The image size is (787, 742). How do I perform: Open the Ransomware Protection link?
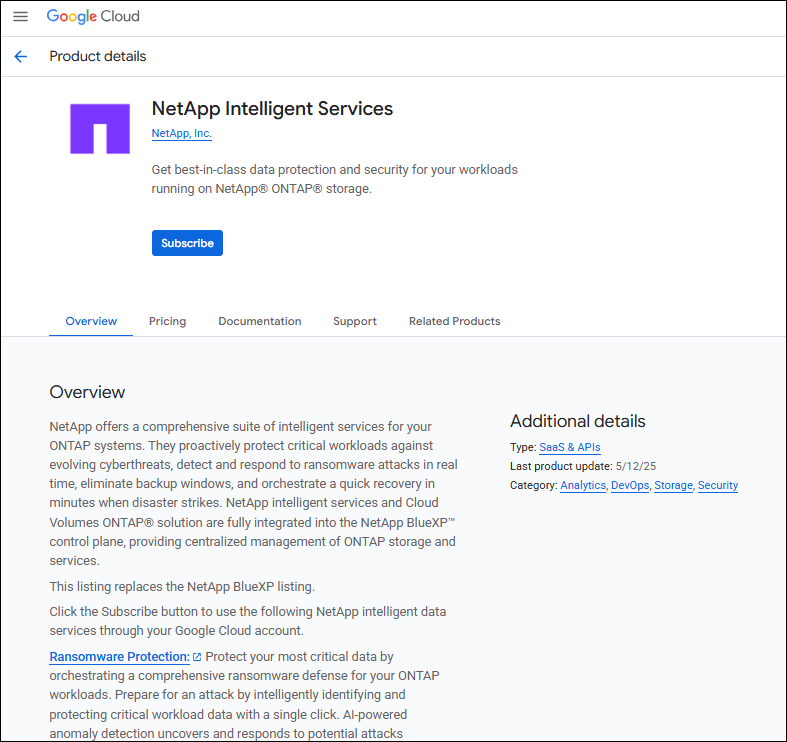click(x=119, y=657)
